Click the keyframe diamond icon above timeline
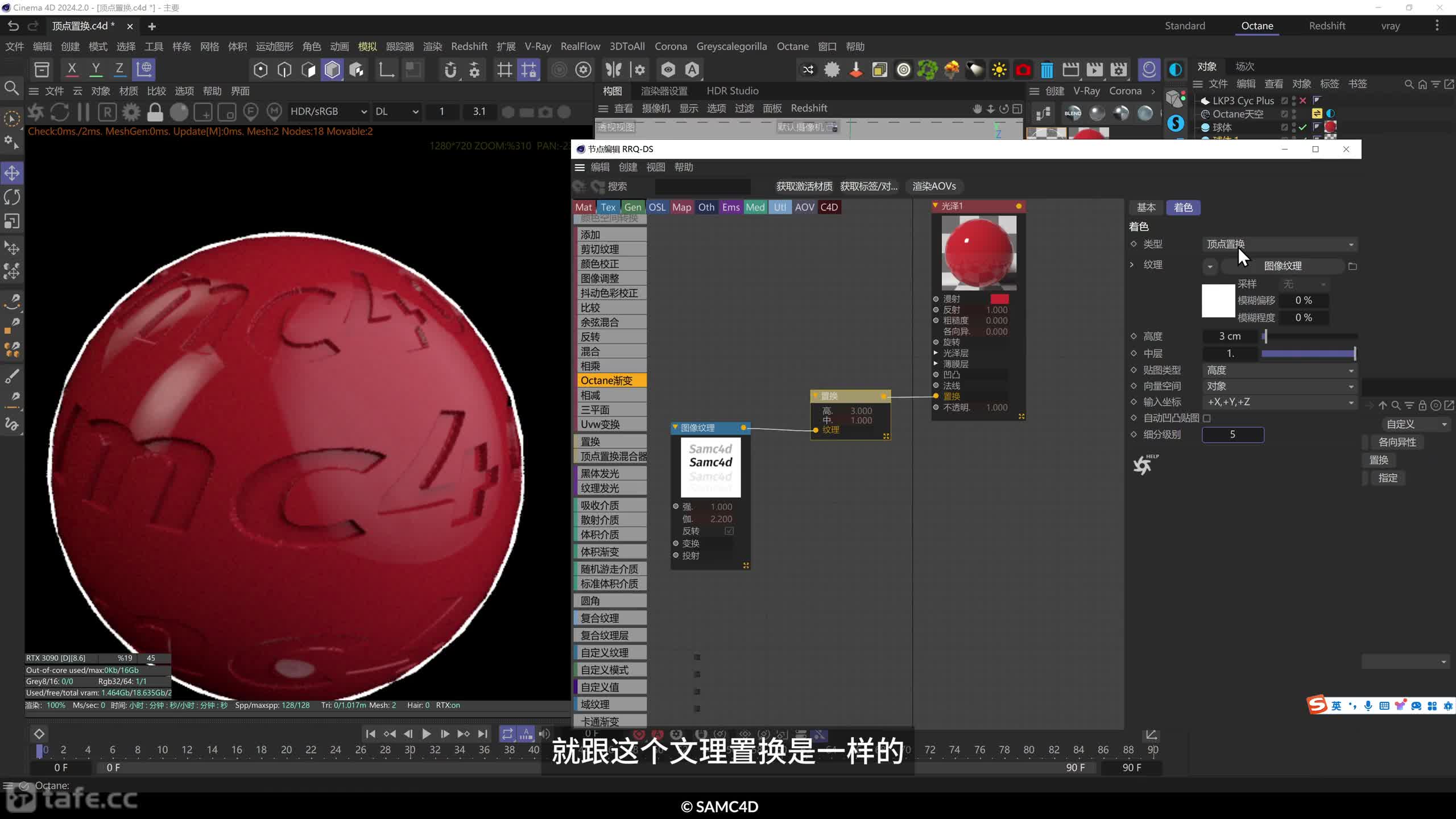This screenshot has width=1456, height=819. tap(39, 734)
